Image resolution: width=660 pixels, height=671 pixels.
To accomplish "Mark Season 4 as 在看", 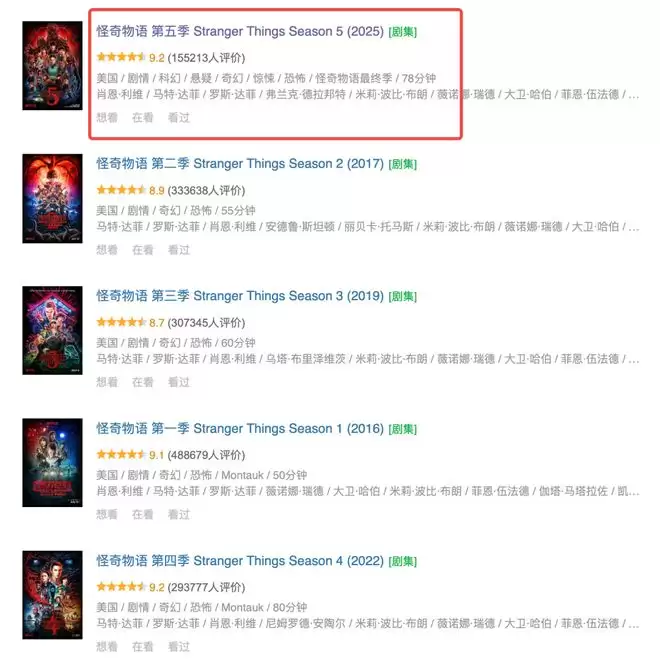I will [x=143, y=646].
